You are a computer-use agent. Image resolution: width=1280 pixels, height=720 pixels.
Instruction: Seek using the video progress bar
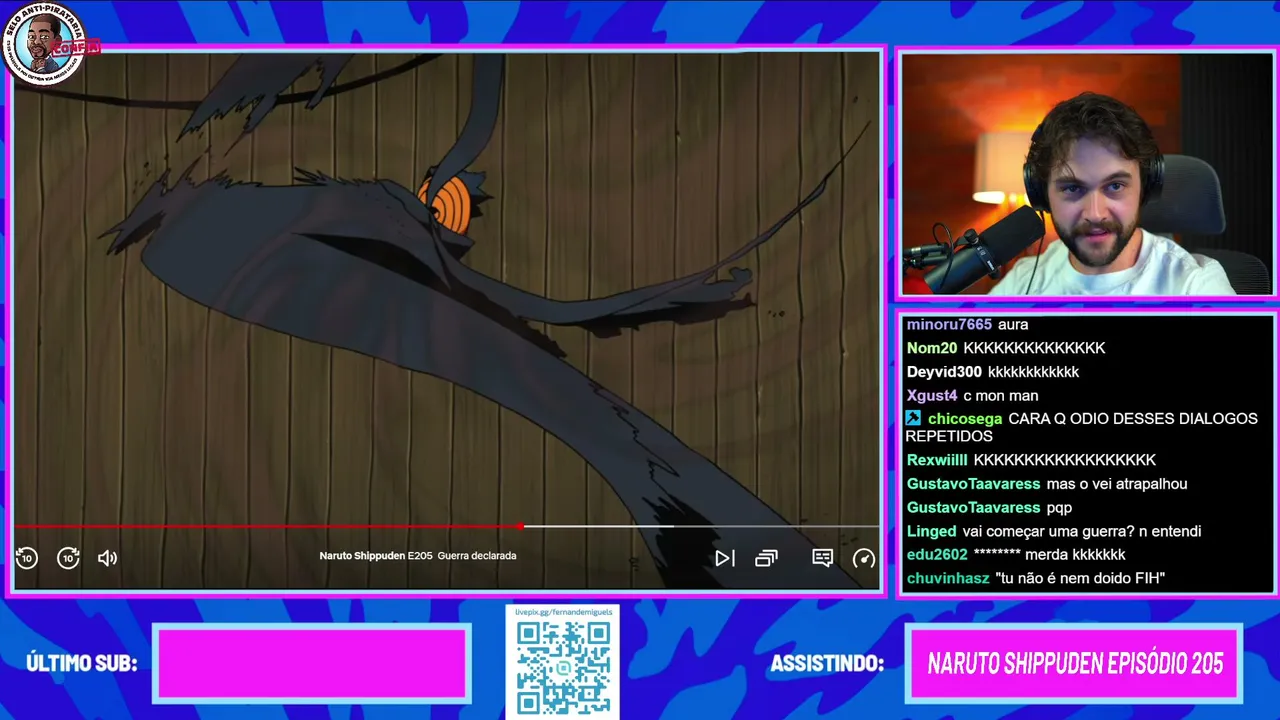click(446, 526)
